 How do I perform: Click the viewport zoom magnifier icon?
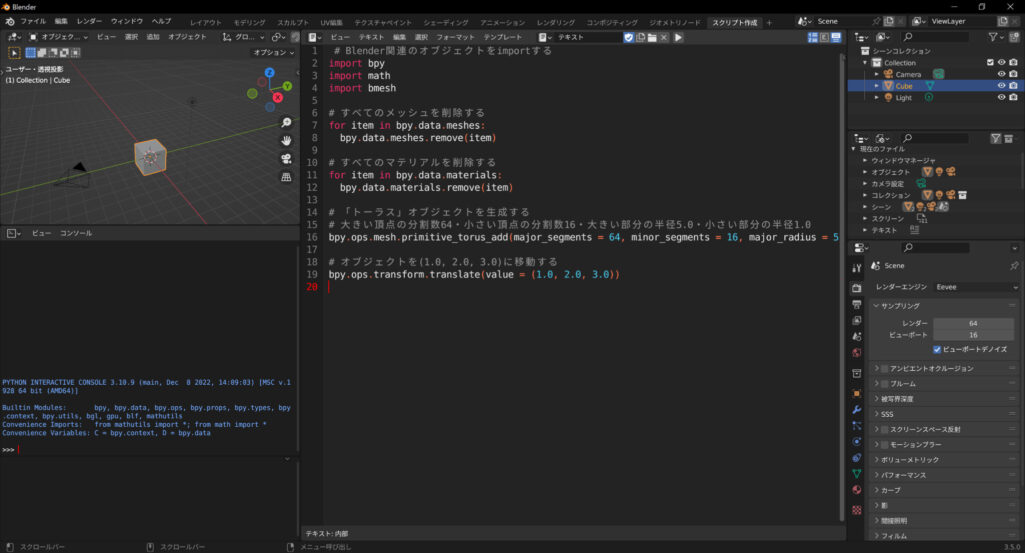[x=286, y=122]
